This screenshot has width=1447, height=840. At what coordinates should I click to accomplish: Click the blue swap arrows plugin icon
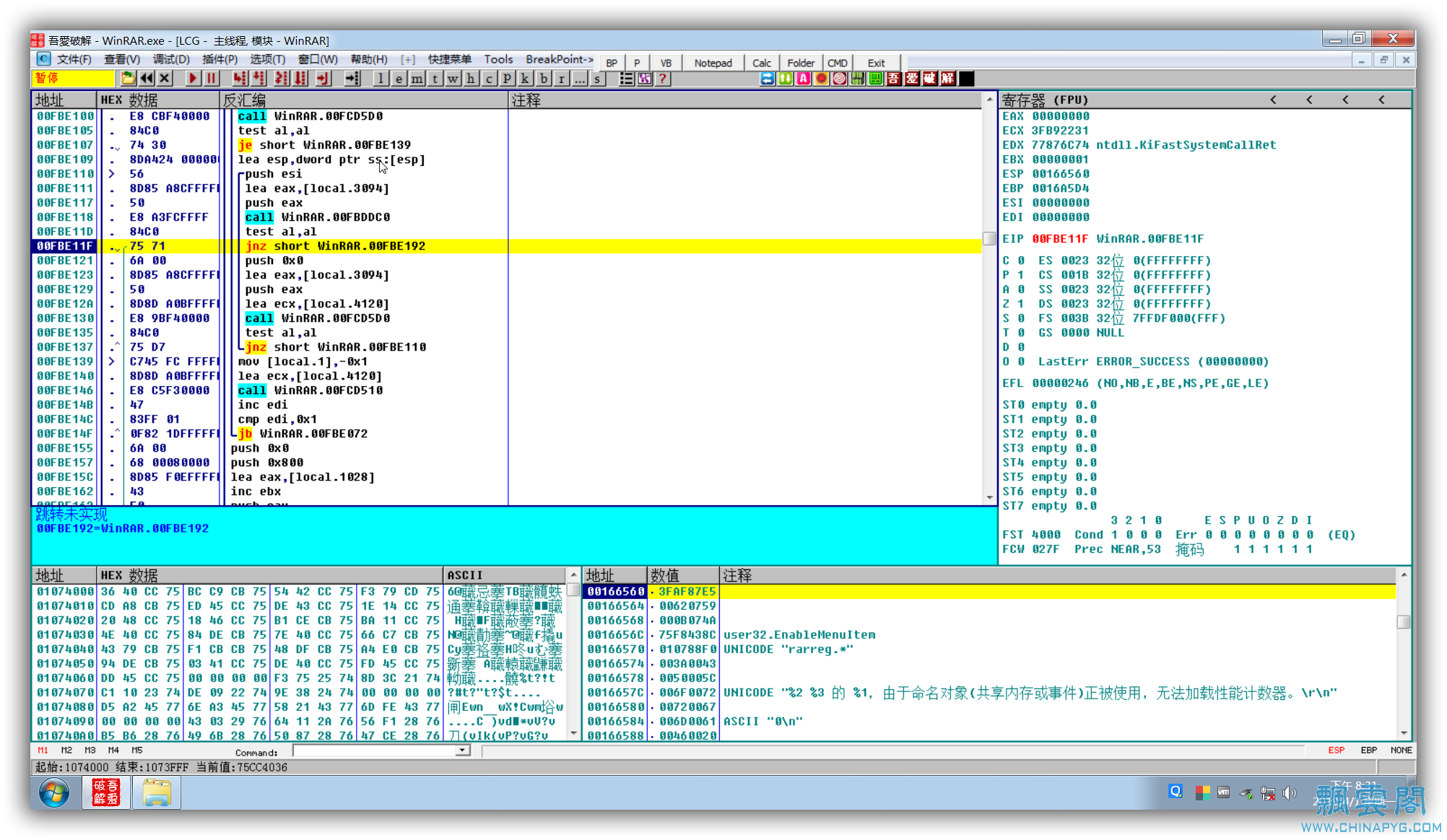[767, 79]
